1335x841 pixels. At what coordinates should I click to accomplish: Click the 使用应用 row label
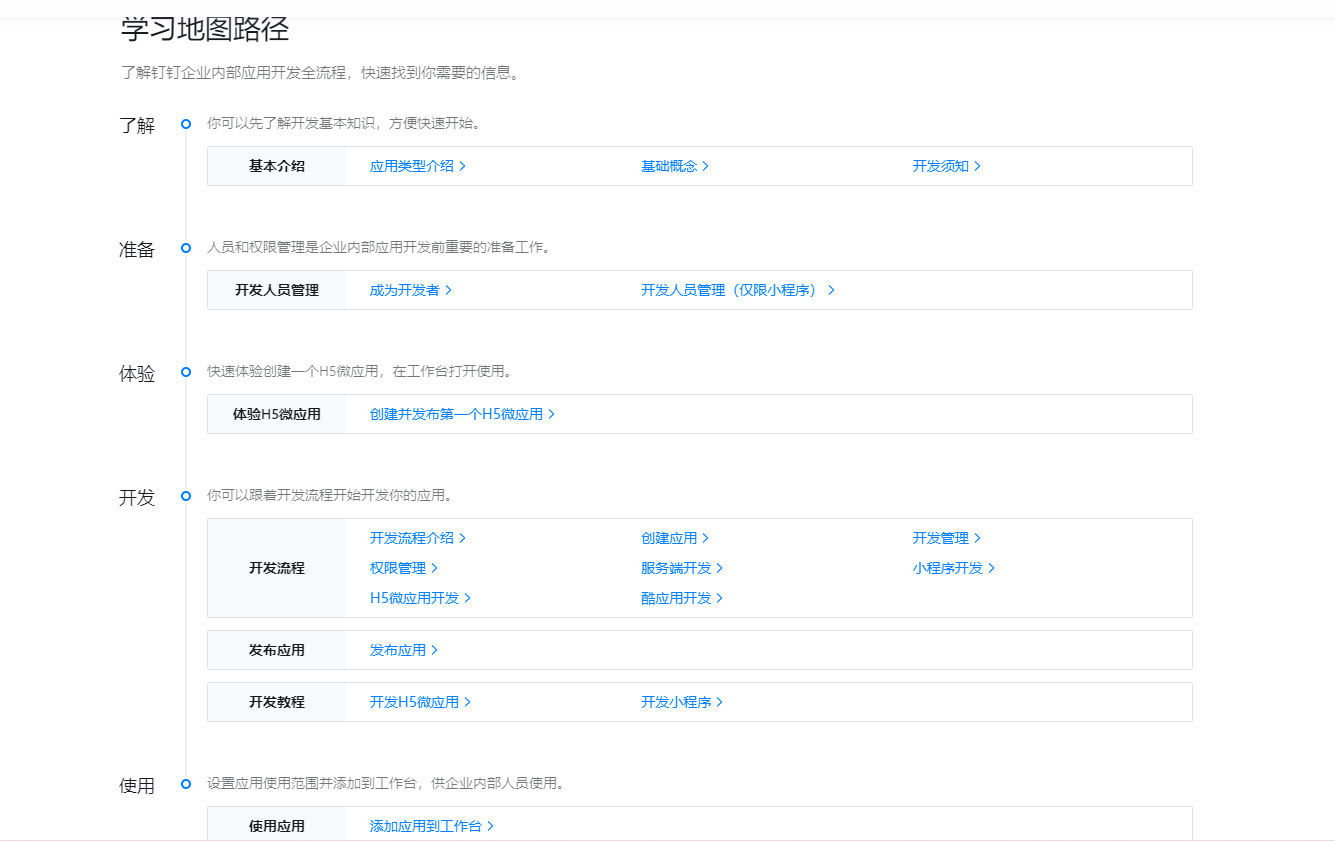[277, 826]
